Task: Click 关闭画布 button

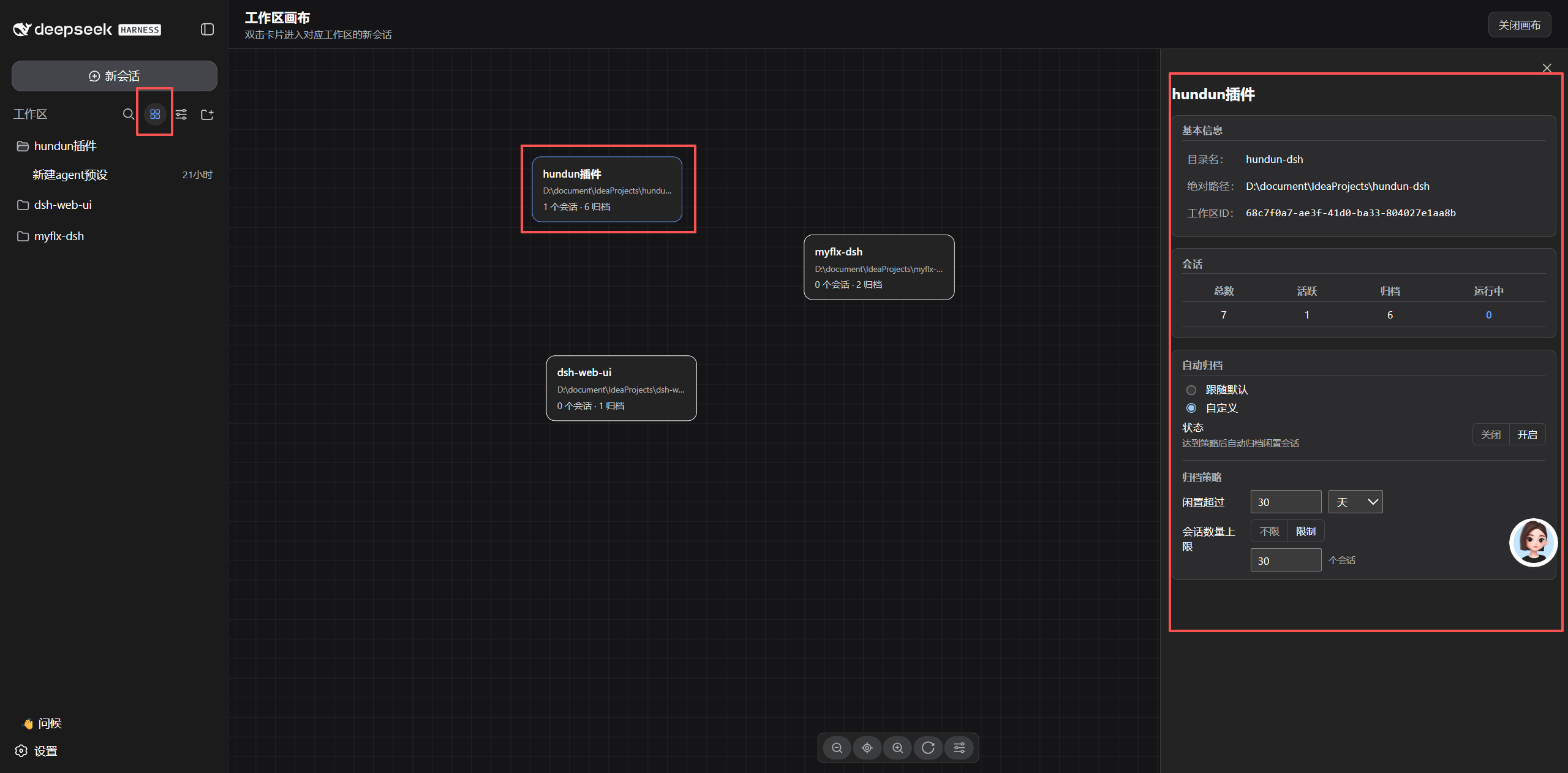Action: 1520,25
